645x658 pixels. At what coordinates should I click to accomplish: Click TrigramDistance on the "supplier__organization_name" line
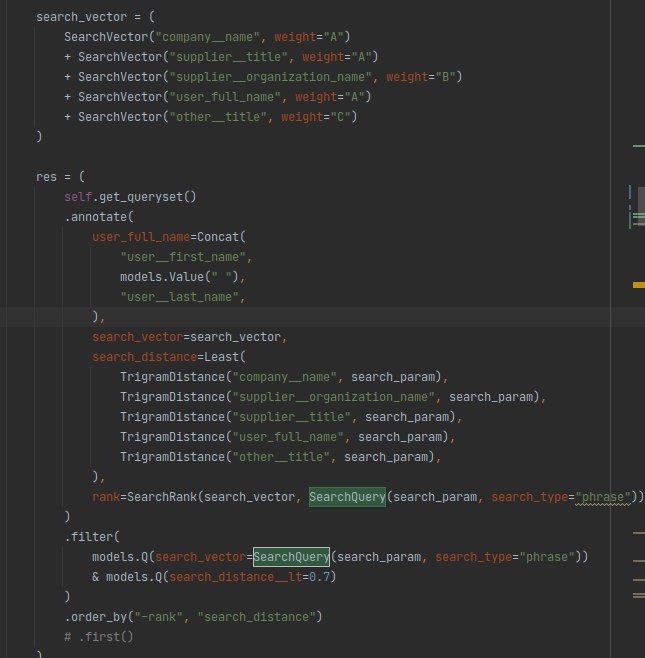point(172,397)
